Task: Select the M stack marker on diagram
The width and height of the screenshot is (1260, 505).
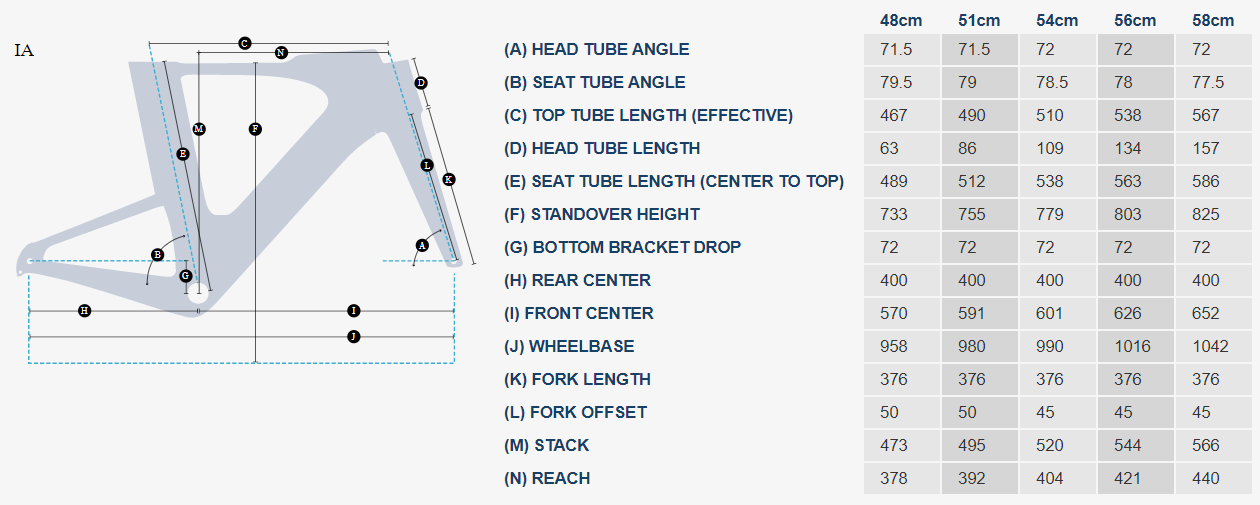Action: click(x=199, y=129)
